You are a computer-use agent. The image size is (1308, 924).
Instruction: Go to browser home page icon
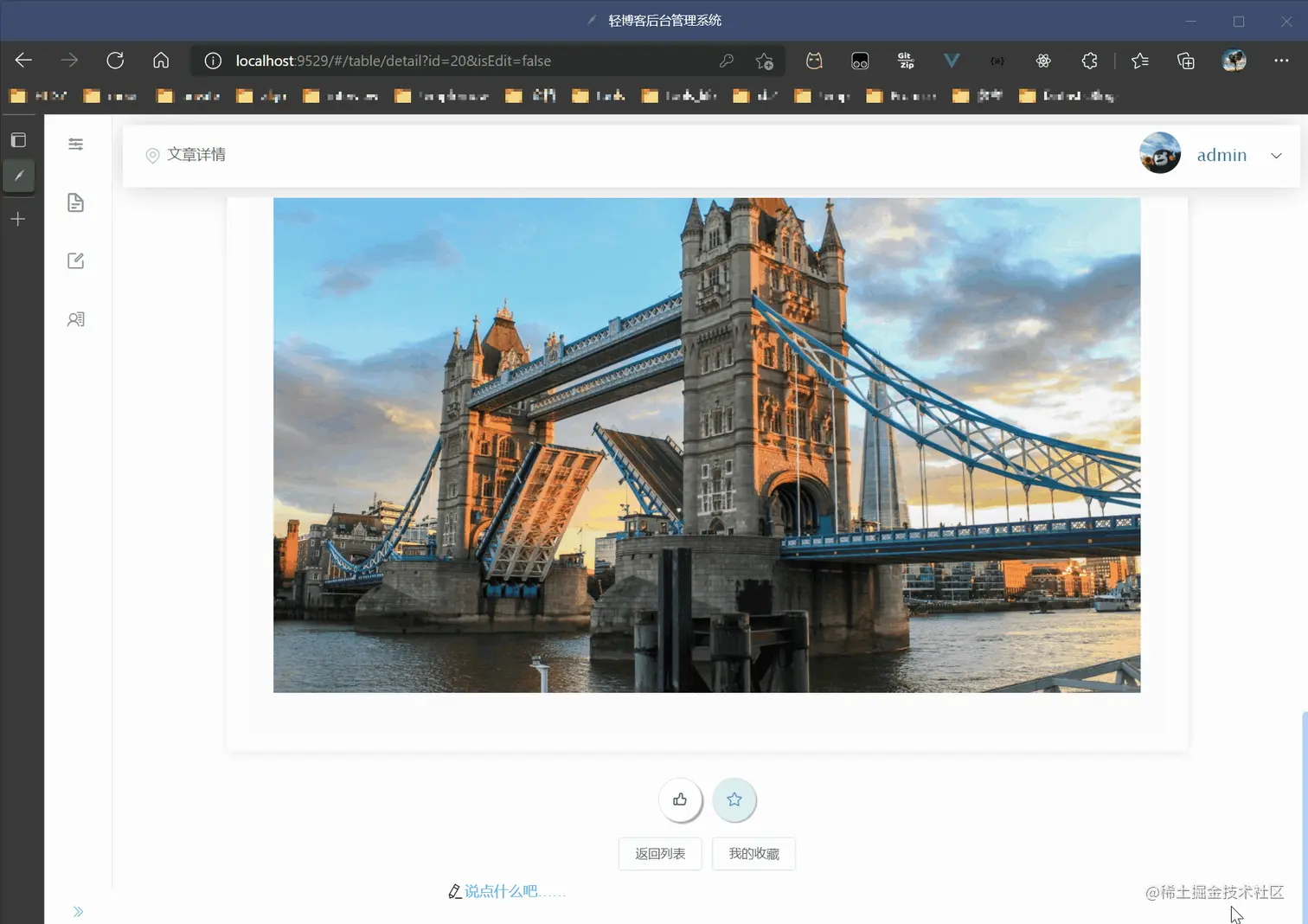coord(161,61)
